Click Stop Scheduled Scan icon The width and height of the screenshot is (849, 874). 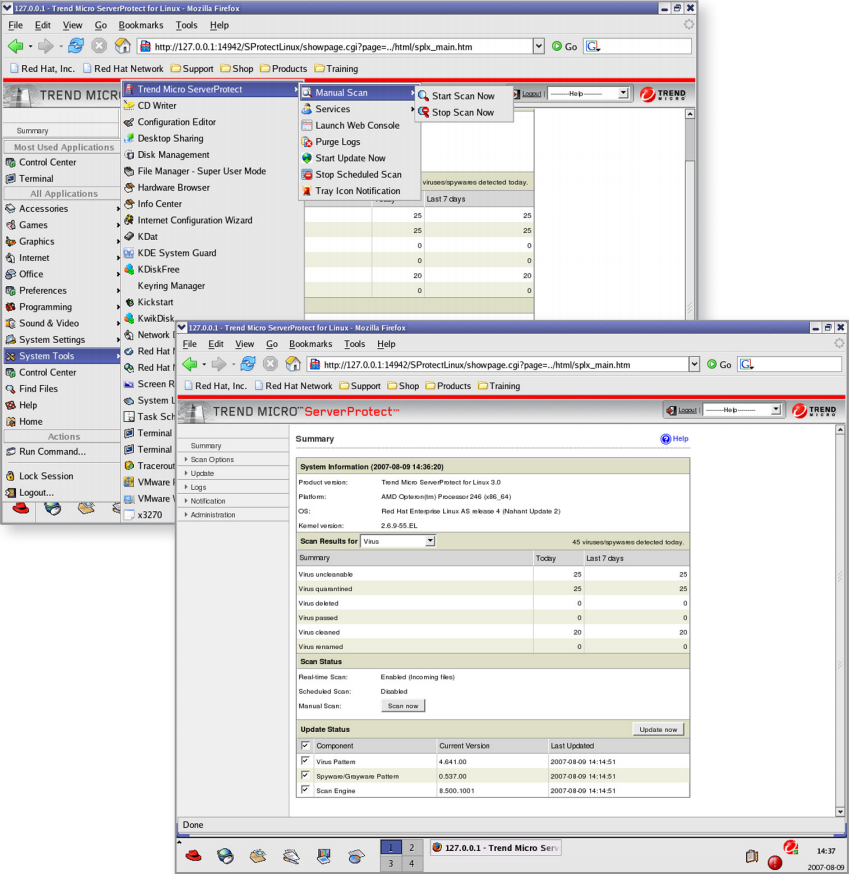coord(307,174)
